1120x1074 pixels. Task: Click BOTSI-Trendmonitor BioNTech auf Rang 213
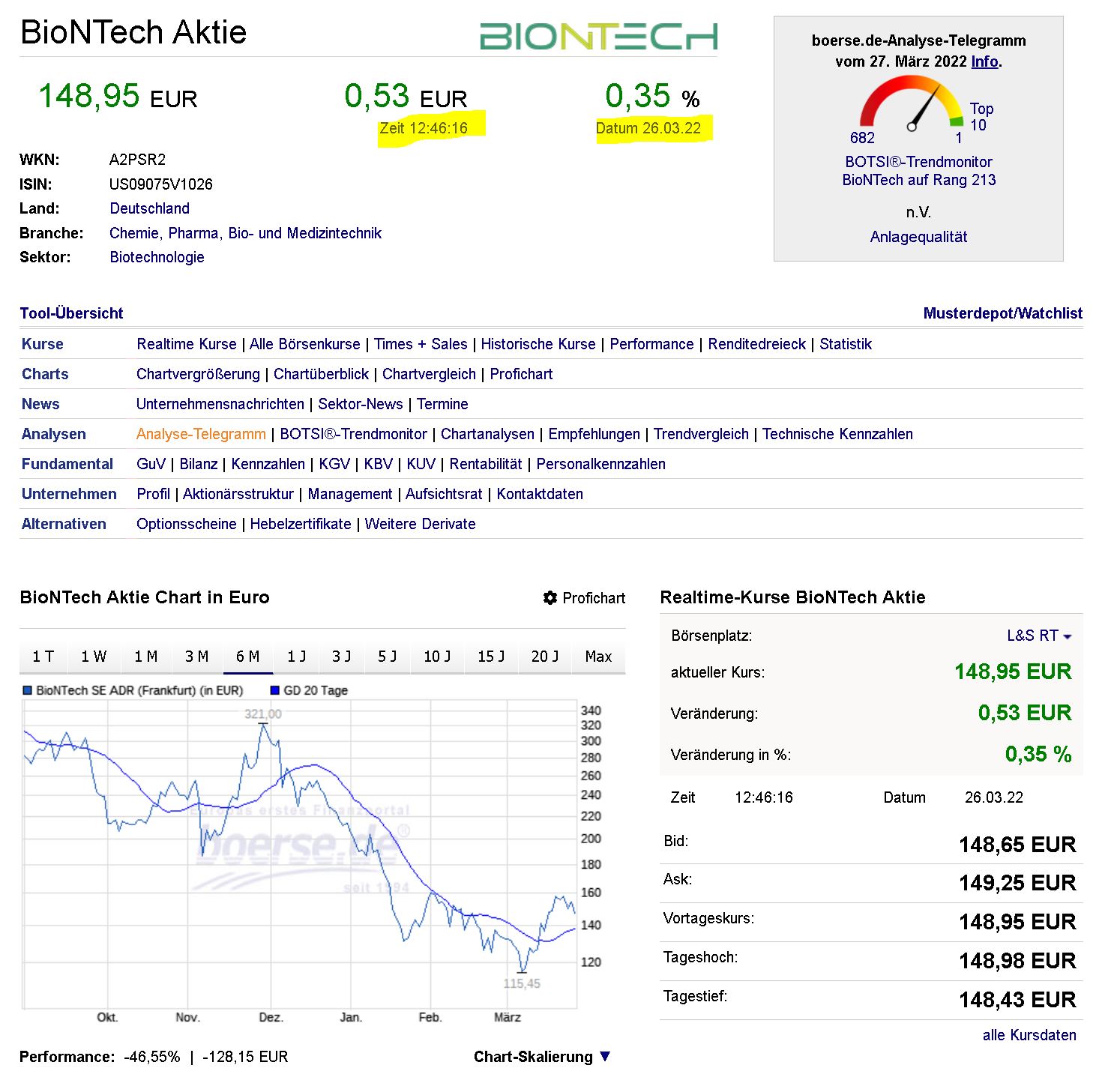(918, 171)
